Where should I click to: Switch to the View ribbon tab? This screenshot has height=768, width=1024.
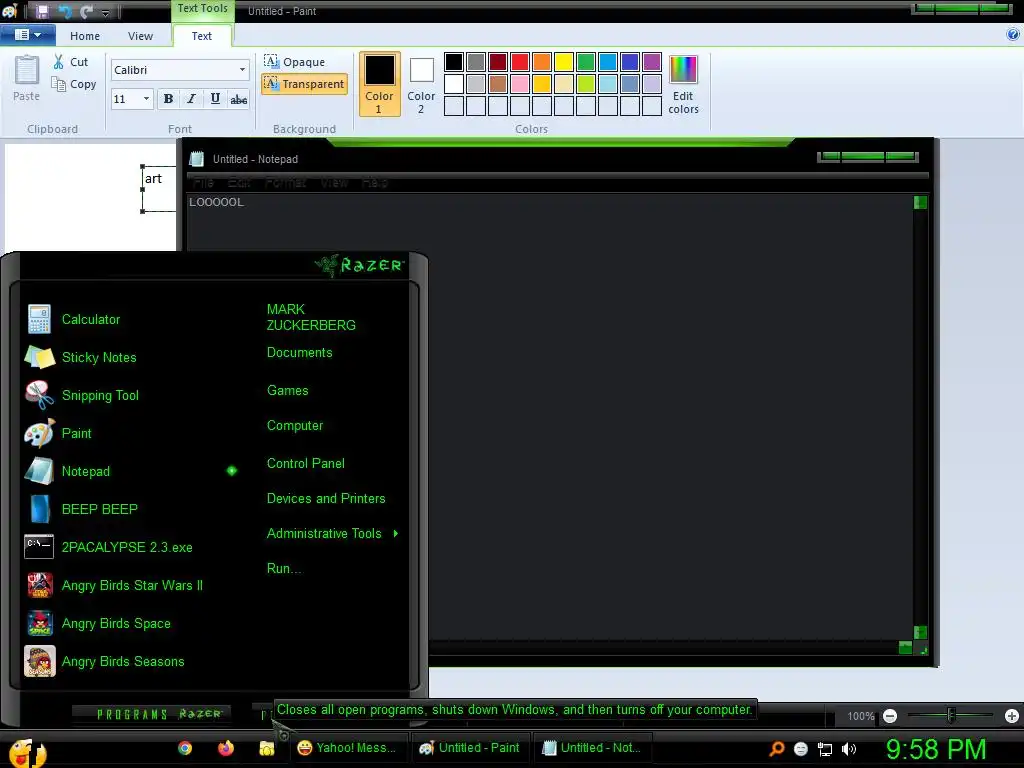pyautogui.click(x=140, y=36)
